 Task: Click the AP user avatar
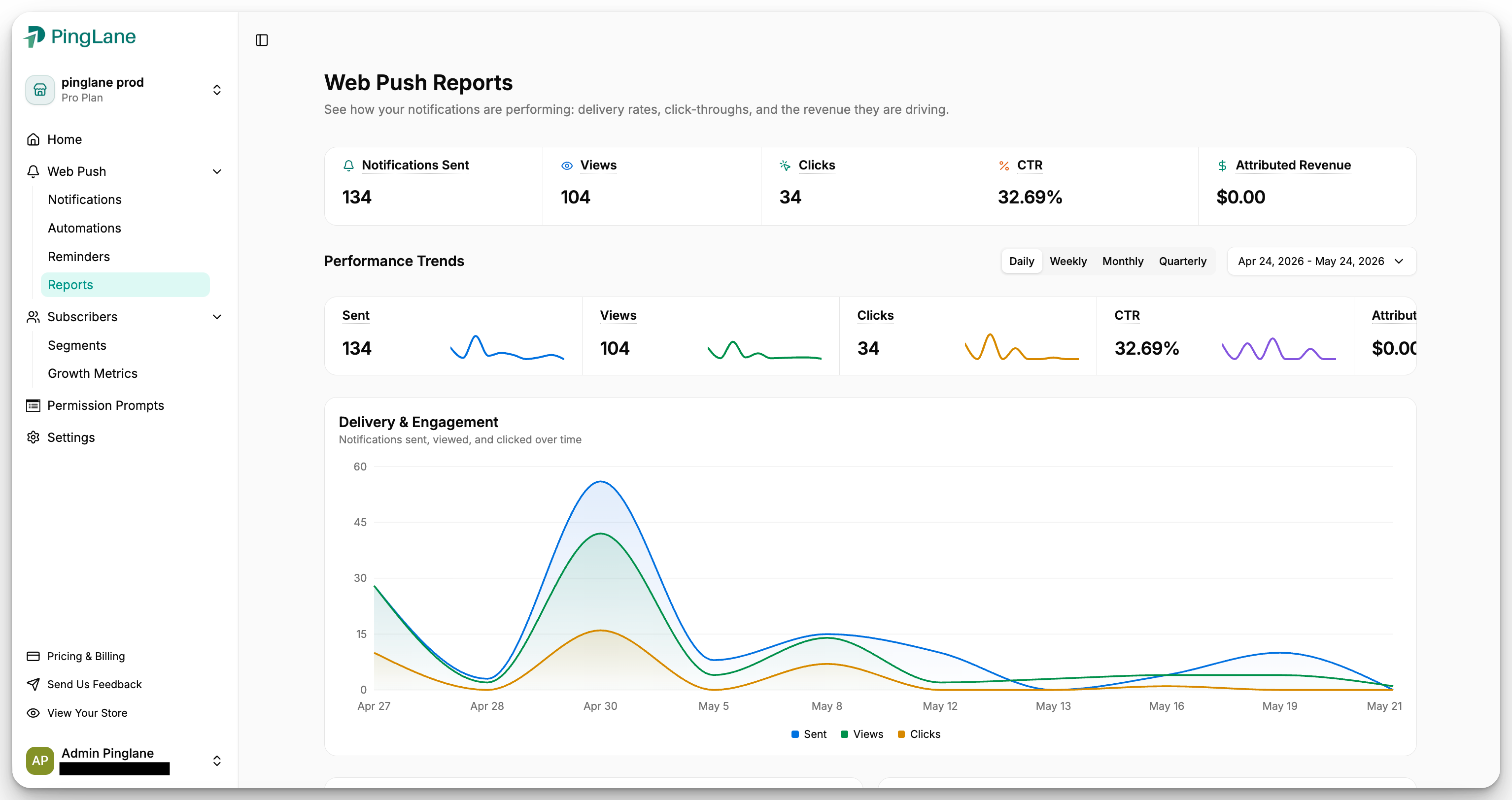[x=40, y=761]
